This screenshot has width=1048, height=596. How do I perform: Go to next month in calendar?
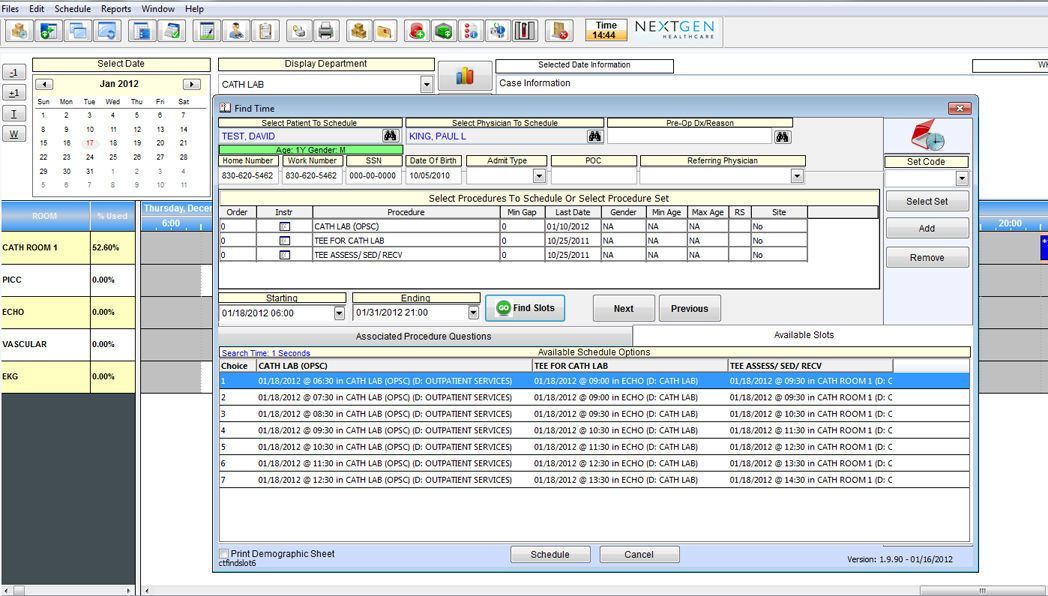click(191, 84)
